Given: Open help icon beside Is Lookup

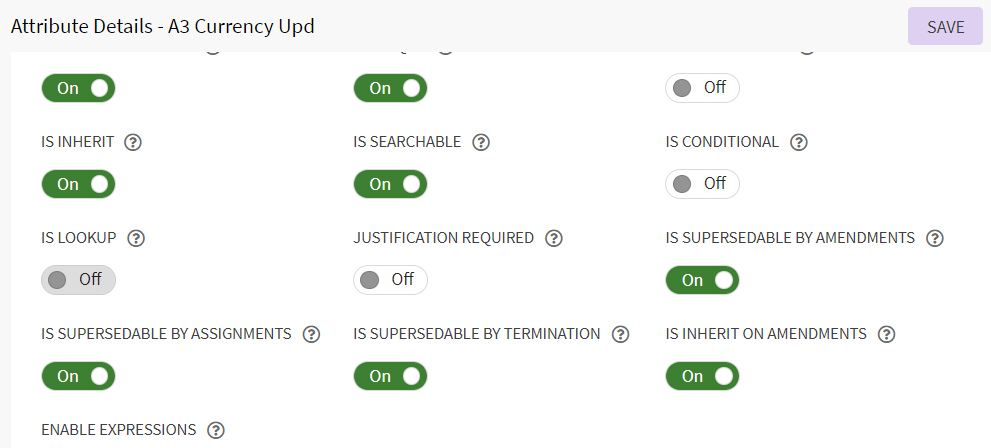Looking at the screenshot, I should [137, 238].
